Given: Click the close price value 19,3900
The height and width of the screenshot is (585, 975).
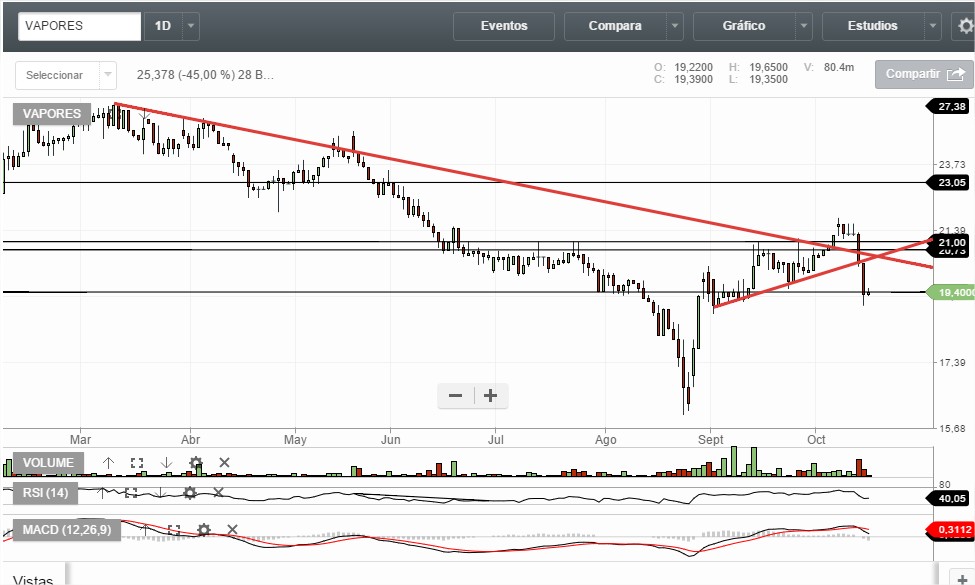Looking at the screenshot, I should [693, 80].
